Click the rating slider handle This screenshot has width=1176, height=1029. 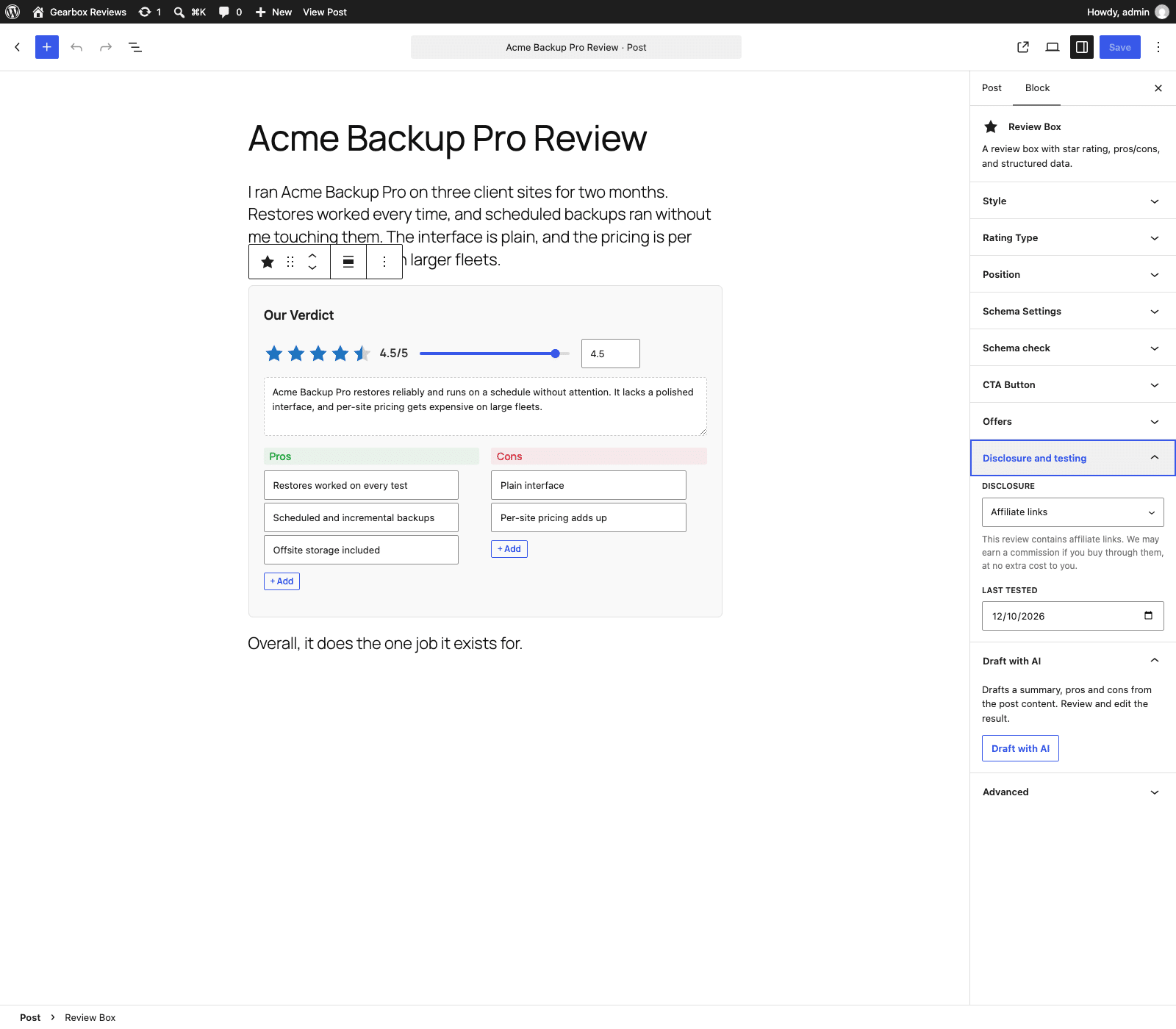(x=555, y=354)
